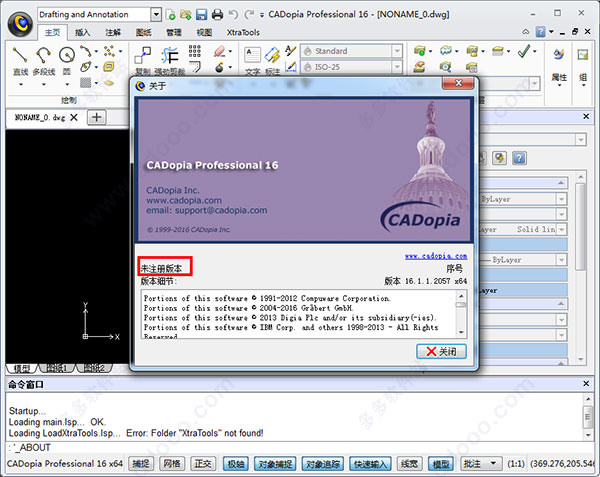
Task: Click the CADopia application logo button
Action: (20, 24)
